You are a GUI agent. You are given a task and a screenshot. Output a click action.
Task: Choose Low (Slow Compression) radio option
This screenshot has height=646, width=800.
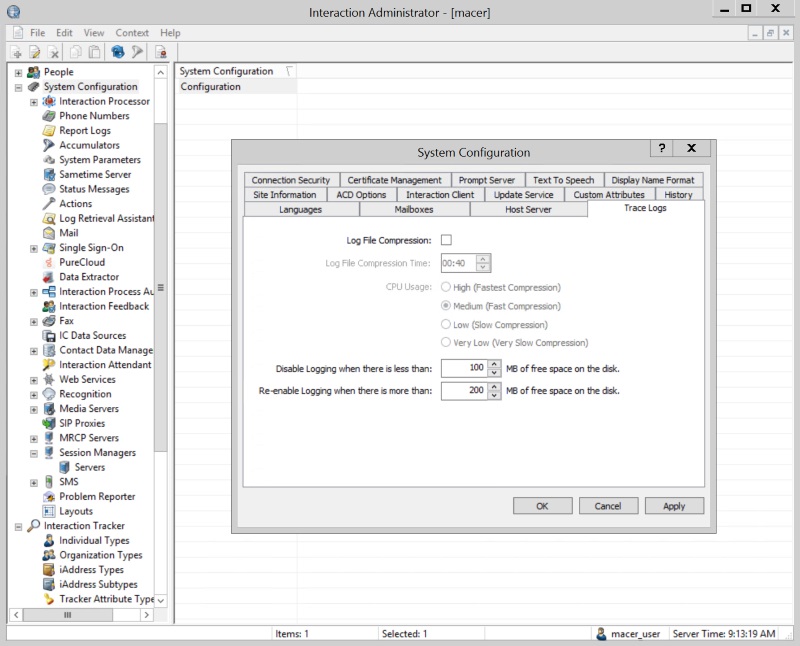pyautogui.click(x=446, y=325)
